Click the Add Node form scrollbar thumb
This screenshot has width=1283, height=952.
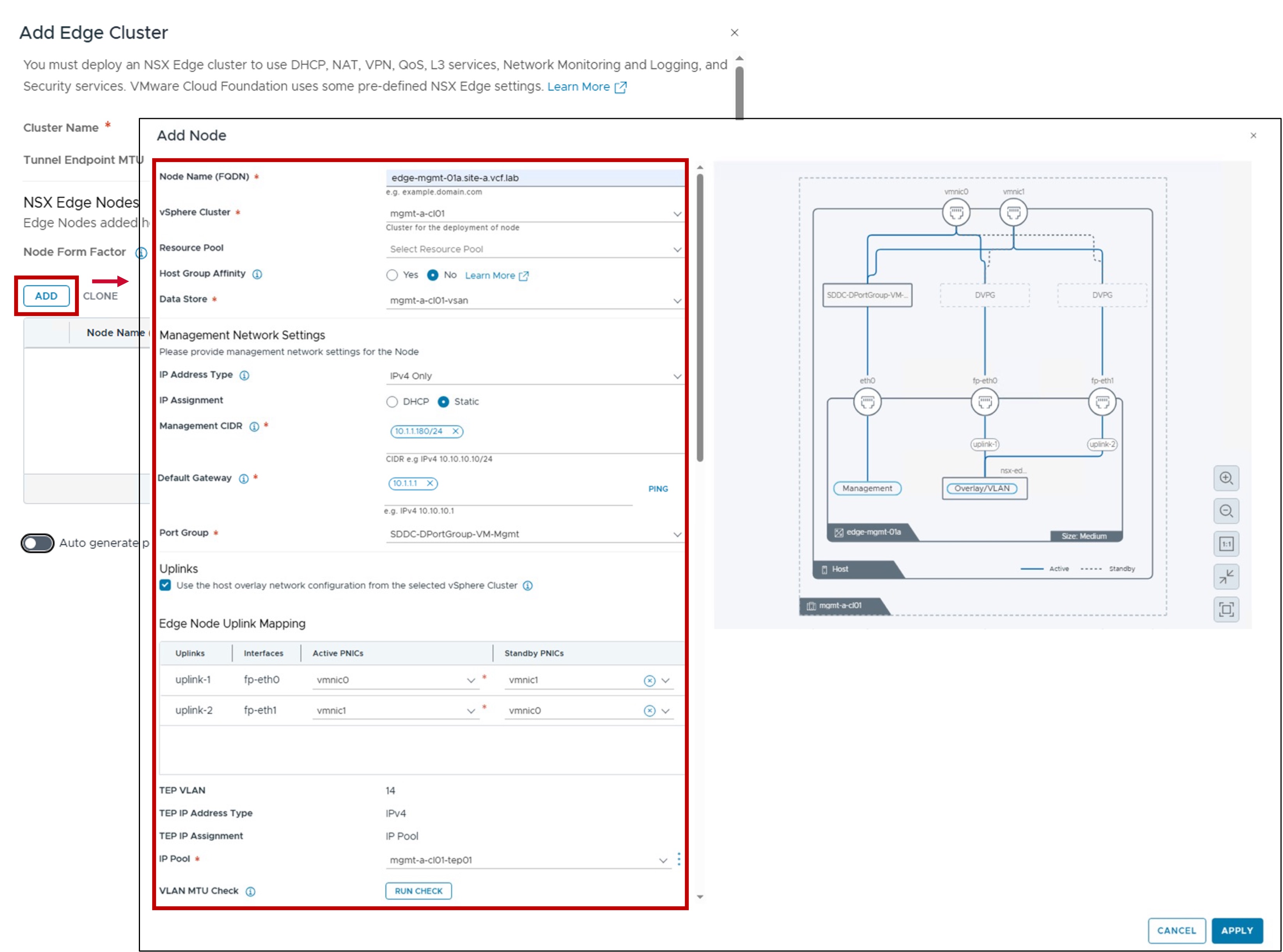(x=700, y=318)
